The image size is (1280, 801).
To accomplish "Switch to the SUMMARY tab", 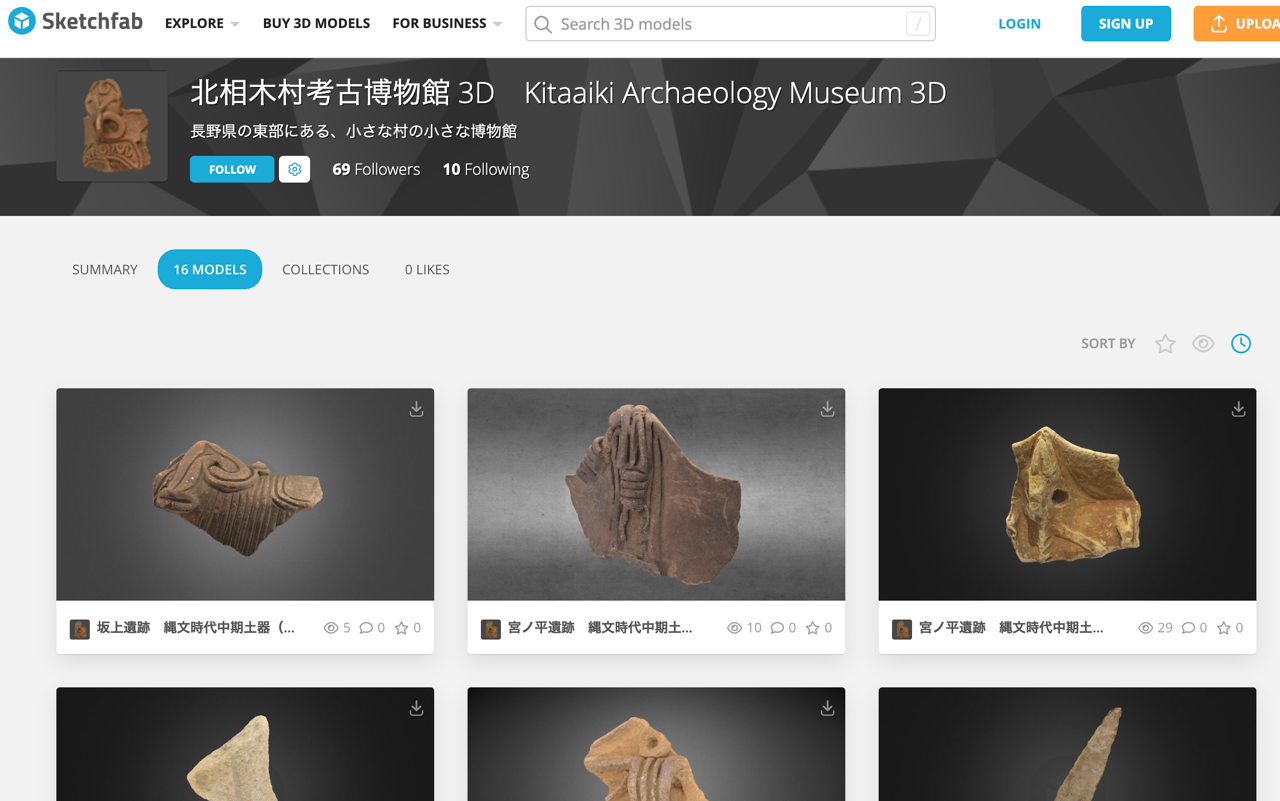I will coord(105,269).
